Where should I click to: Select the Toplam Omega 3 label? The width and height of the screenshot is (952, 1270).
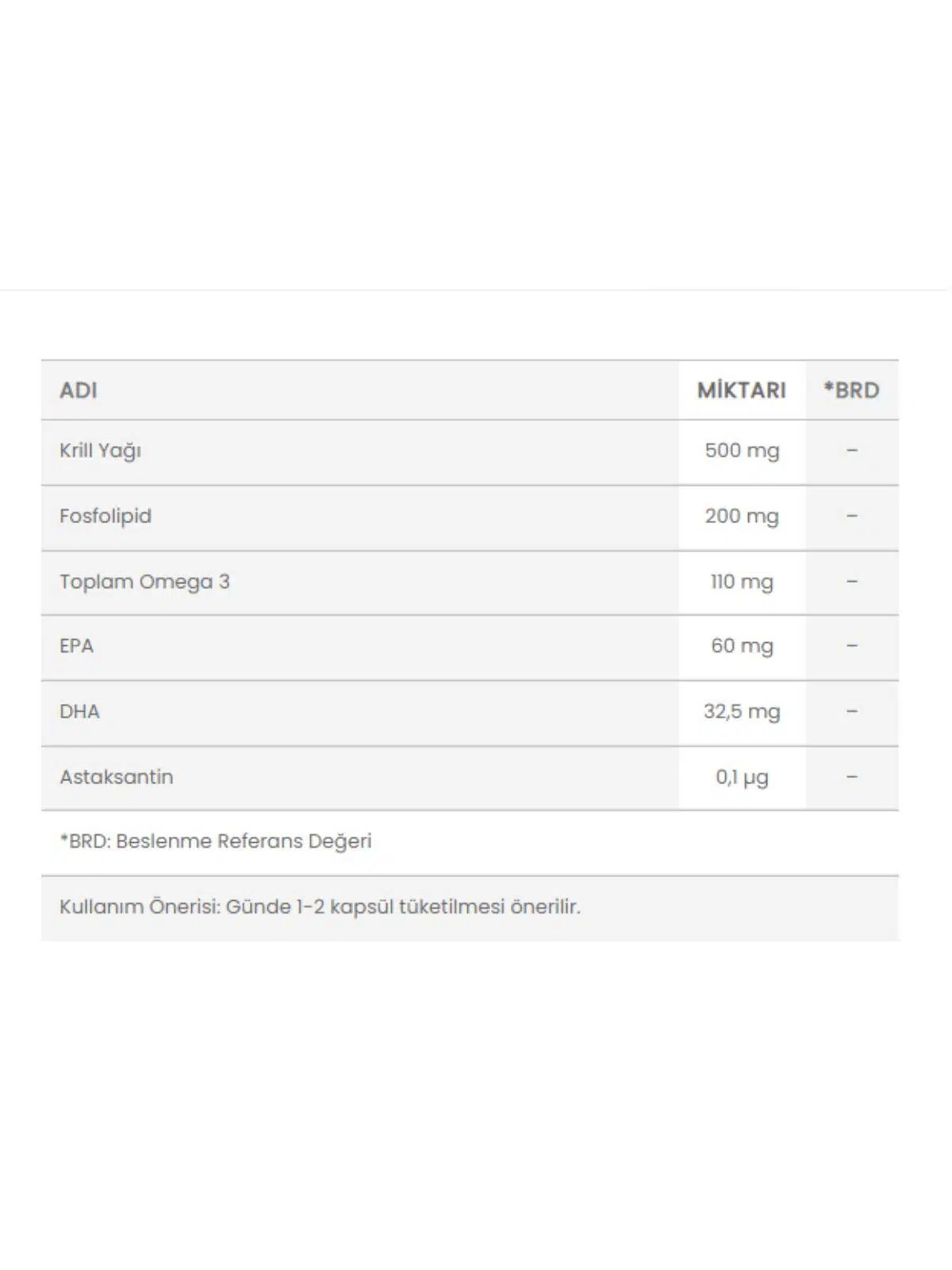coord(144,582)
